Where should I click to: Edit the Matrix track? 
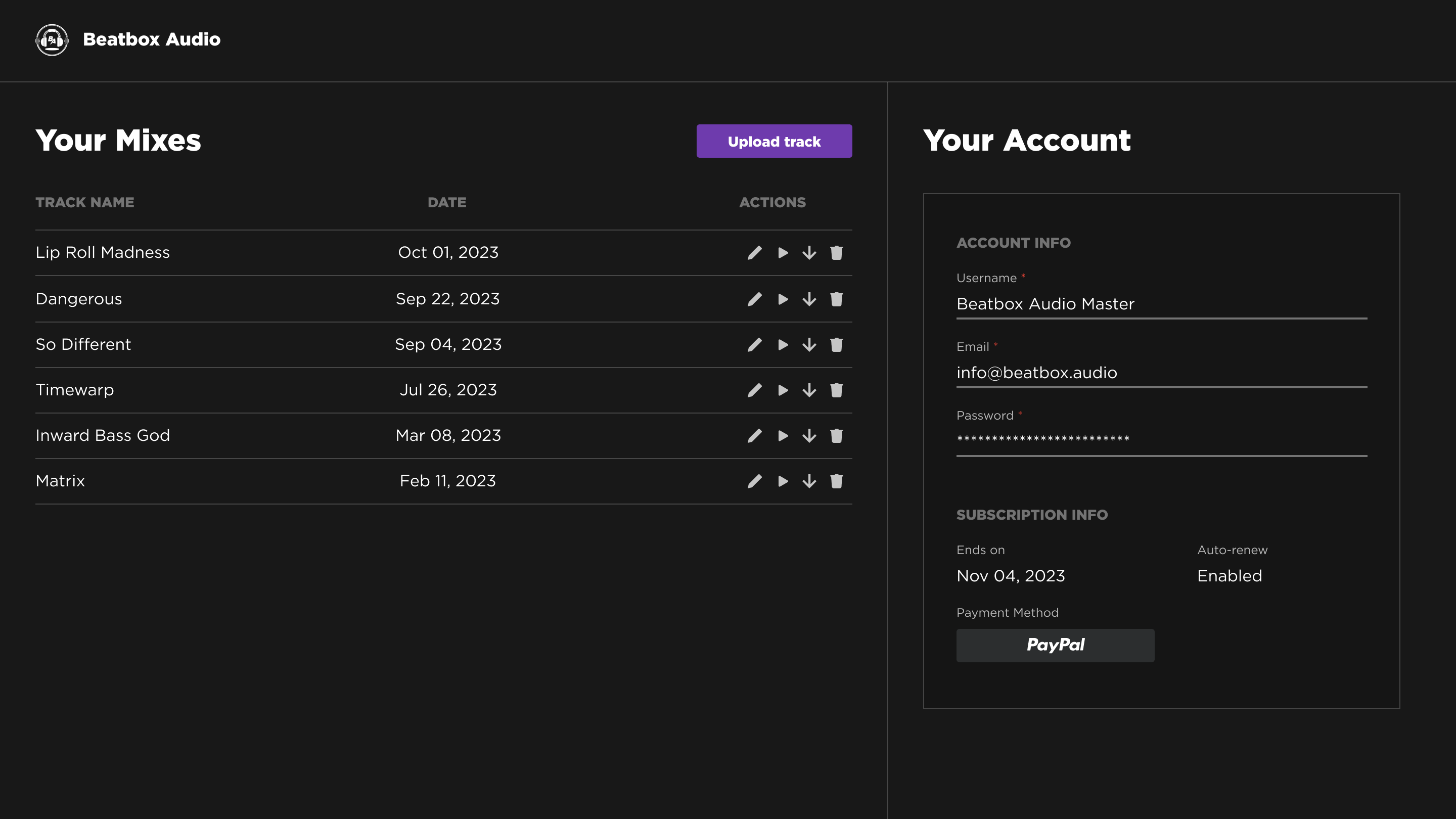pos(755,481)
